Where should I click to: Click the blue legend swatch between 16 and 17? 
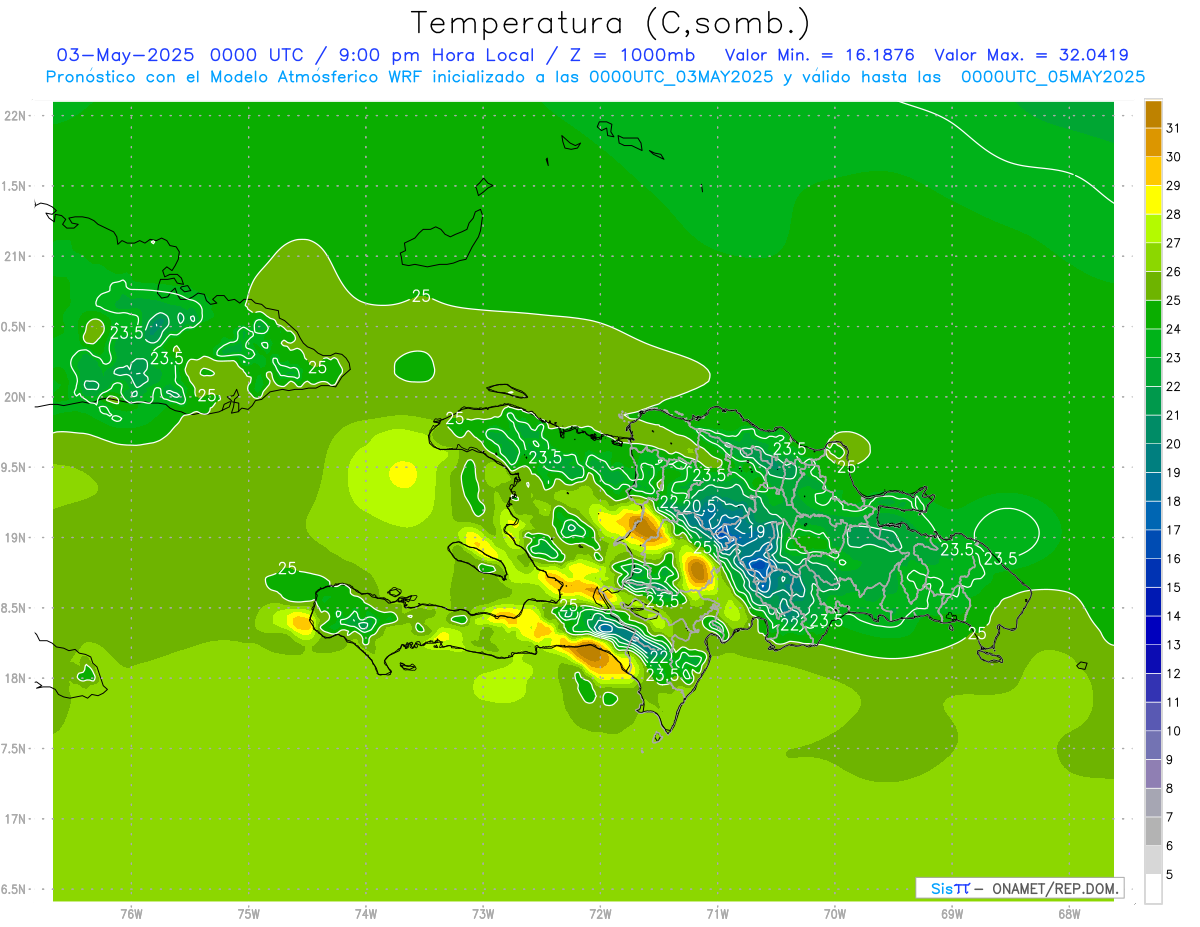tap(1153, 545)
